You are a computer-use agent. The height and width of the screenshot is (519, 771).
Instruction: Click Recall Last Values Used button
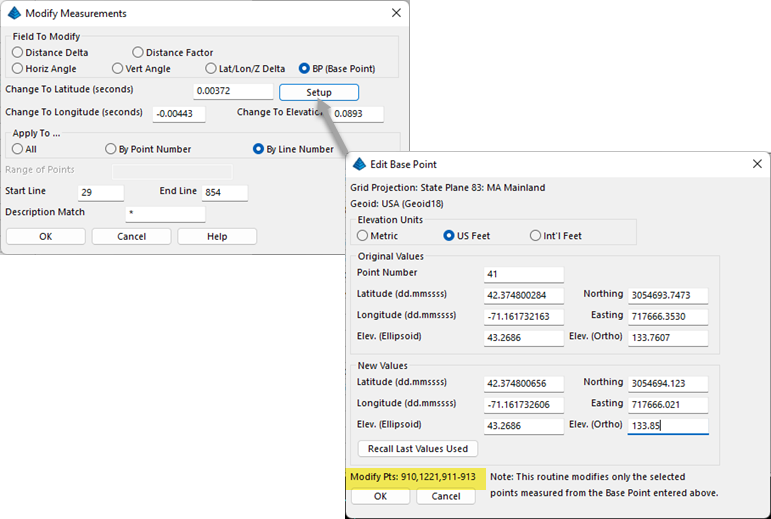tap(417, 448)
